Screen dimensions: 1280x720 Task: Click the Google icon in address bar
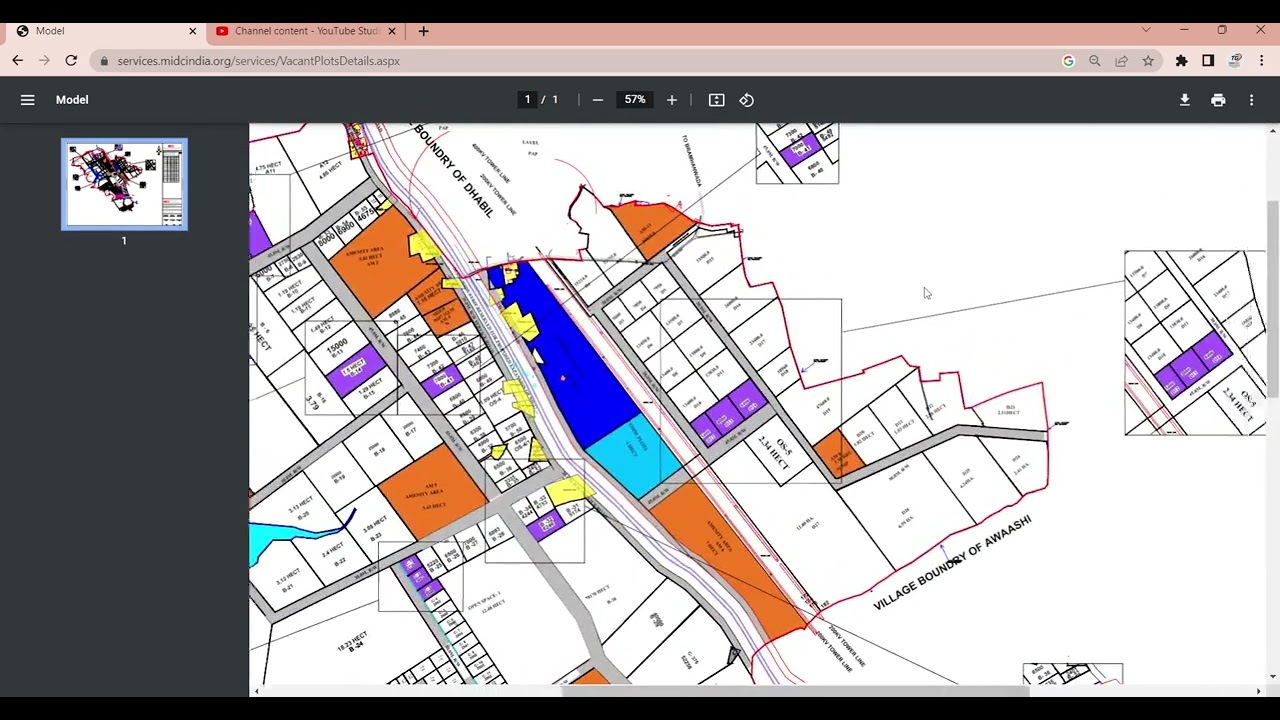(x=1068, y=61)
